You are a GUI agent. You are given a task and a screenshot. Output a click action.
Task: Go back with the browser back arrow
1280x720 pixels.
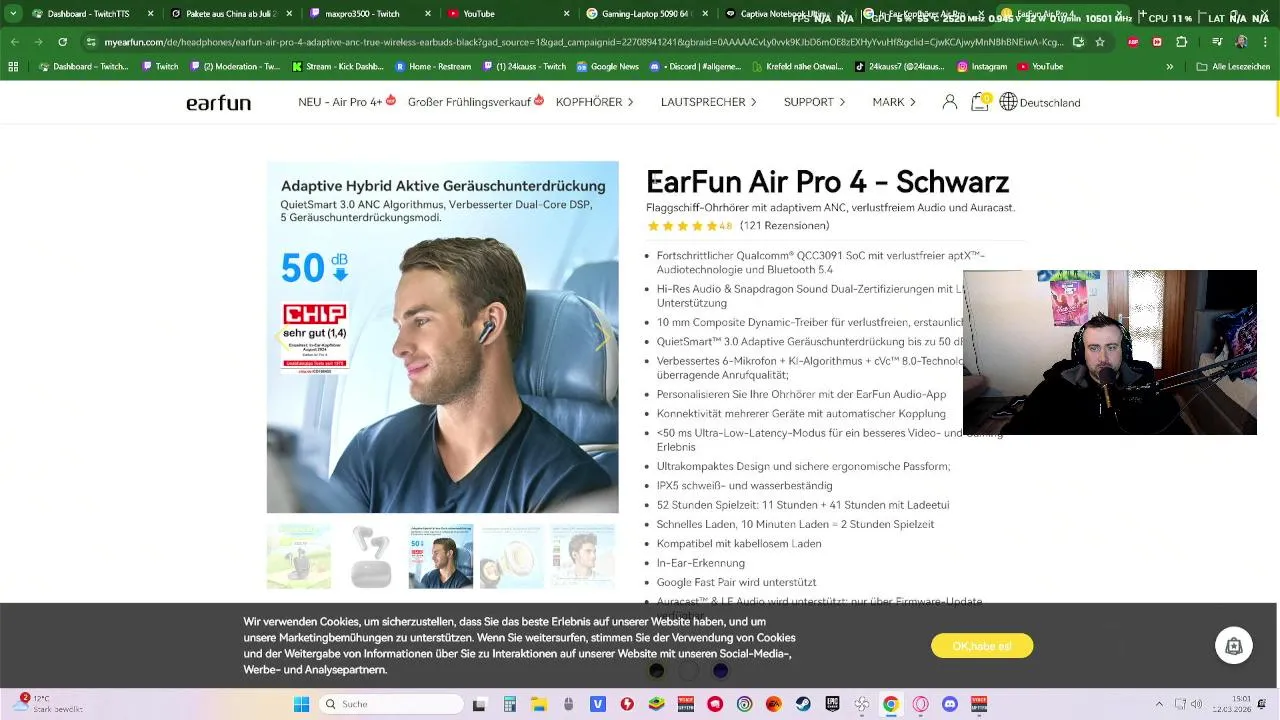tap(13, 42)
